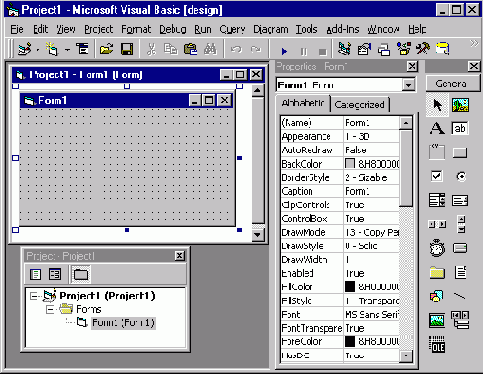The height and width of the screenshot is (374, 483).
Task: Select the Frame tool in toolbox
Action: click(437, 152)
